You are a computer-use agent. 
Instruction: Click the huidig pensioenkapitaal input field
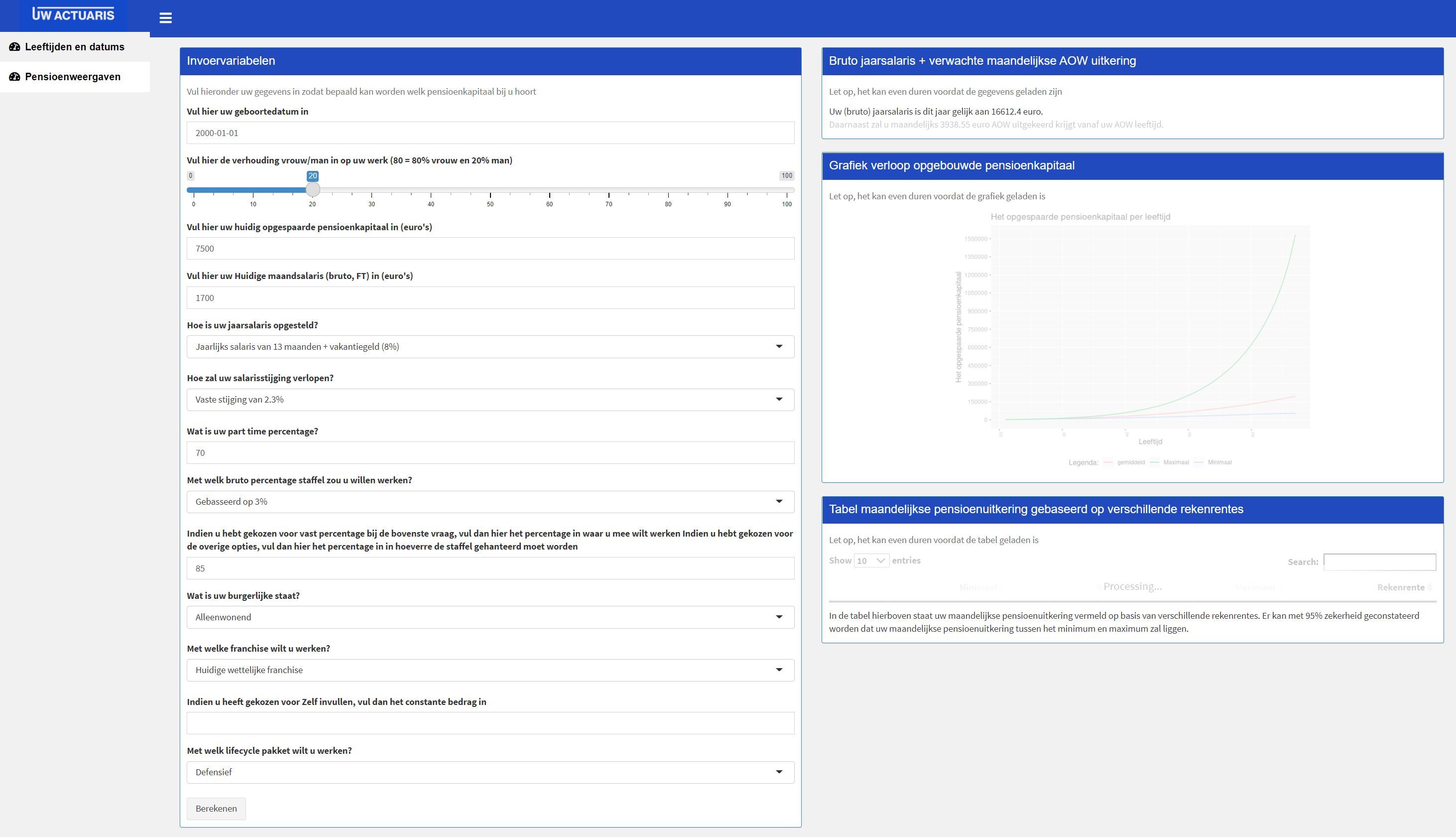pos(490,248)
